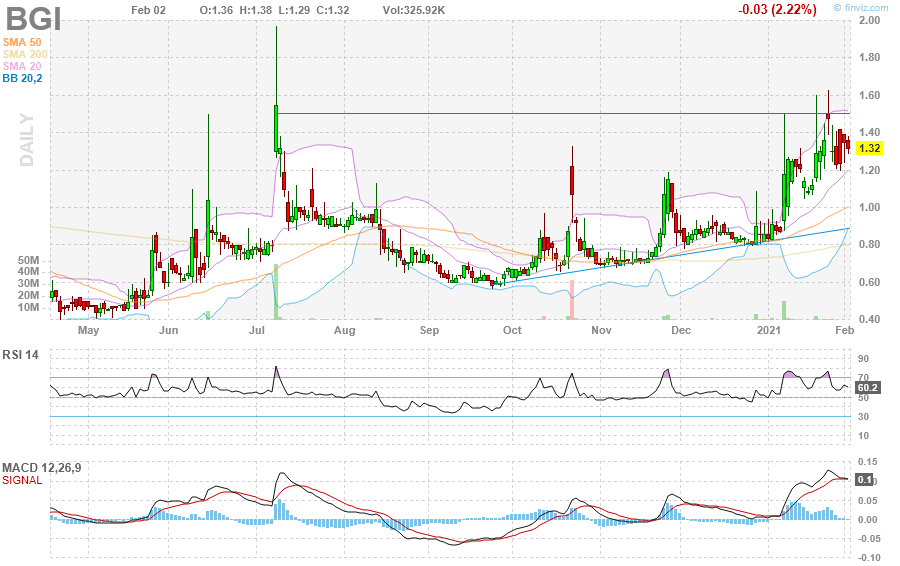Select the SMA 20 legend label
Screen dimensions: 900x566
(22, 67)
